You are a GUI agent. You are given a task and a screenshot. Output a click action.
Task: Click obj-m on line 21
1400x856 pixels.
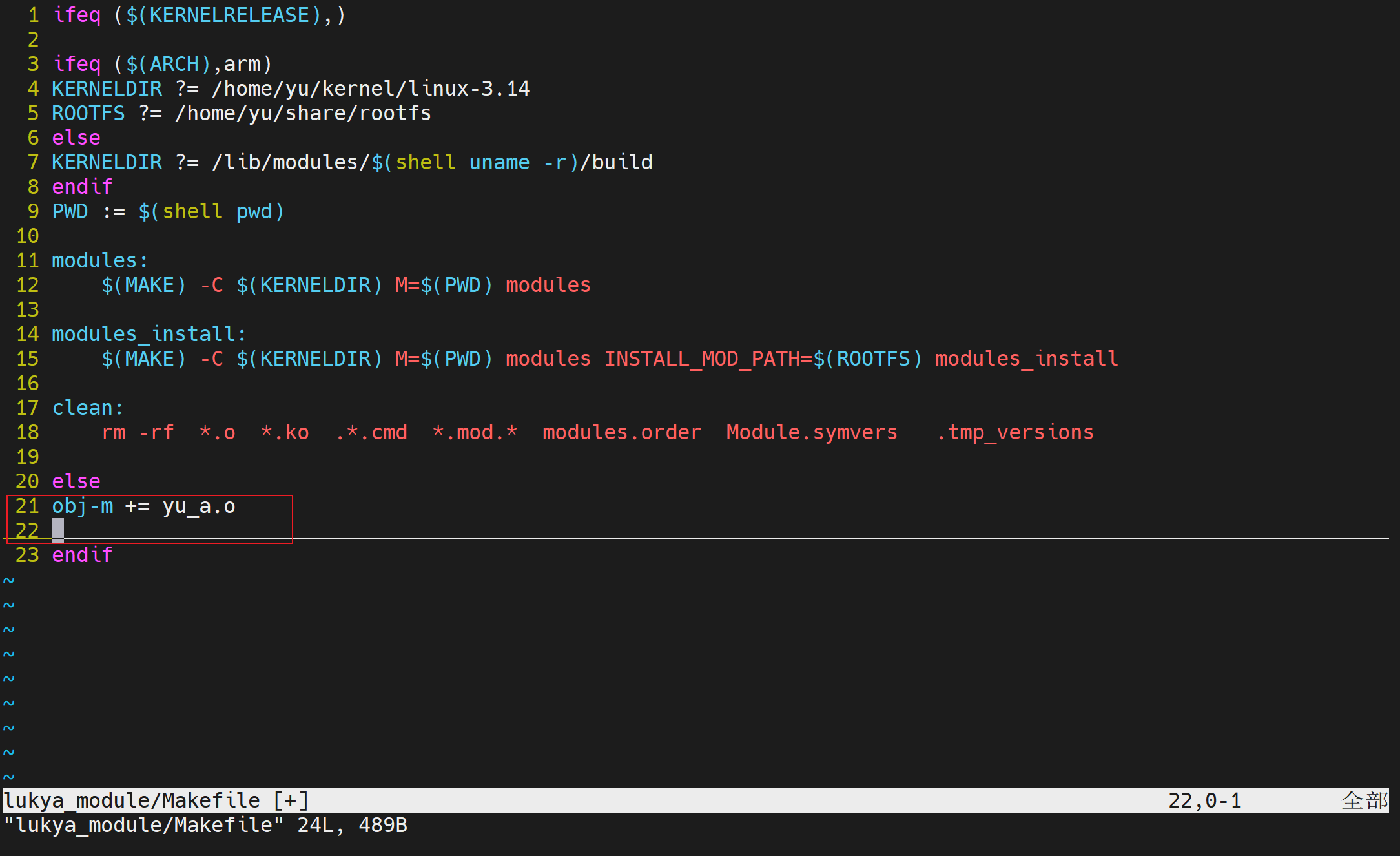82,506
